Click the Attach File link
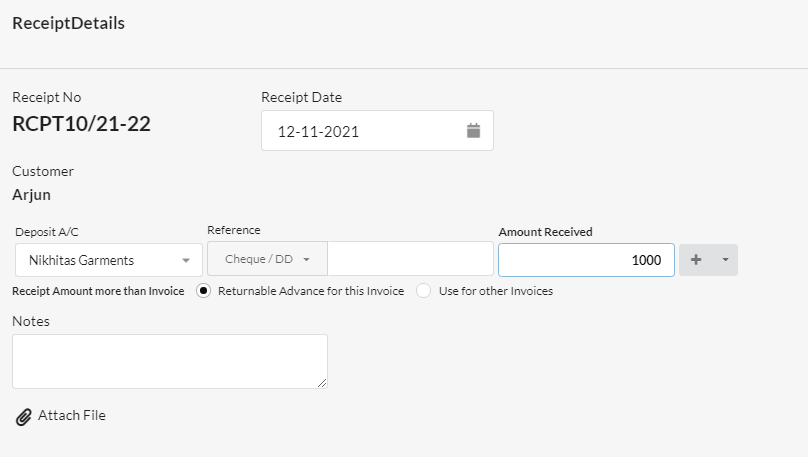Screen dimensions: 808x457 [x=72, y=415]
